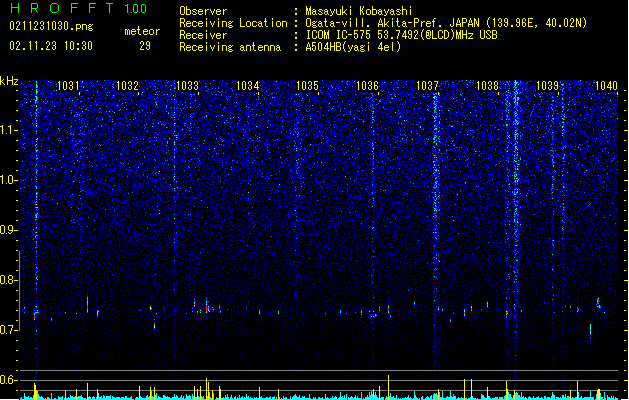Click the 'meteor' label
629x400 pixels.
coord(142,31)
